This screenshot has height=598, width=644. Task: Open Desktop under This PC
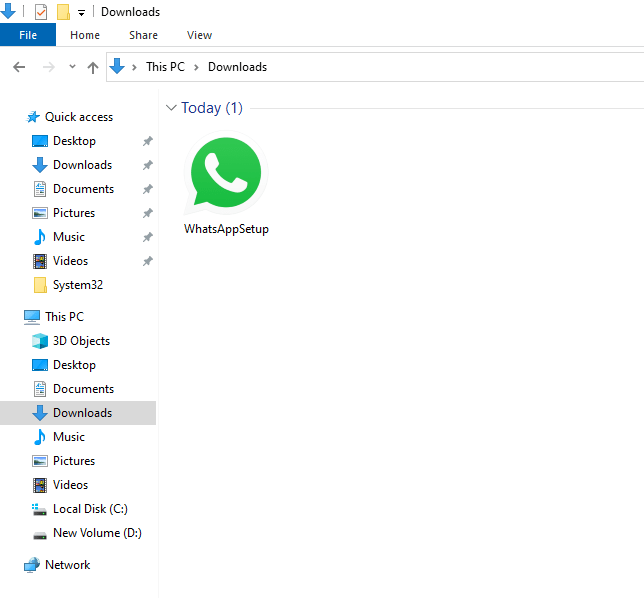(74, 365)
